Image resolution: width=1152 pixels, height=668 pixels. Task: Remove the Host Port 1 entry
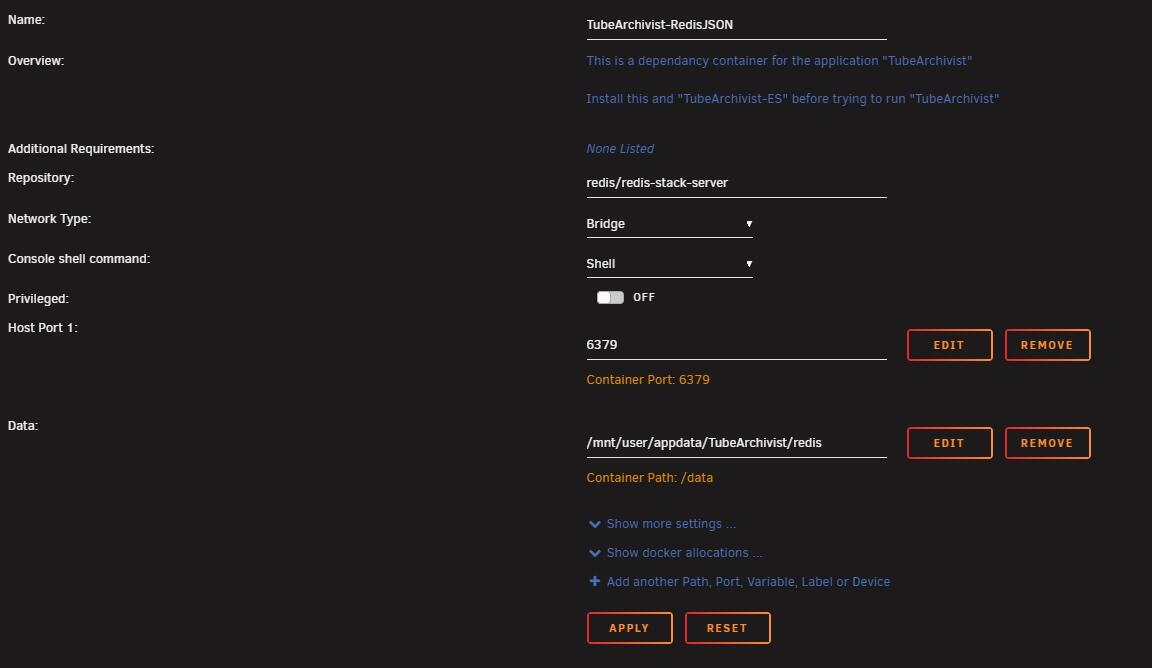pos(1047,345)
